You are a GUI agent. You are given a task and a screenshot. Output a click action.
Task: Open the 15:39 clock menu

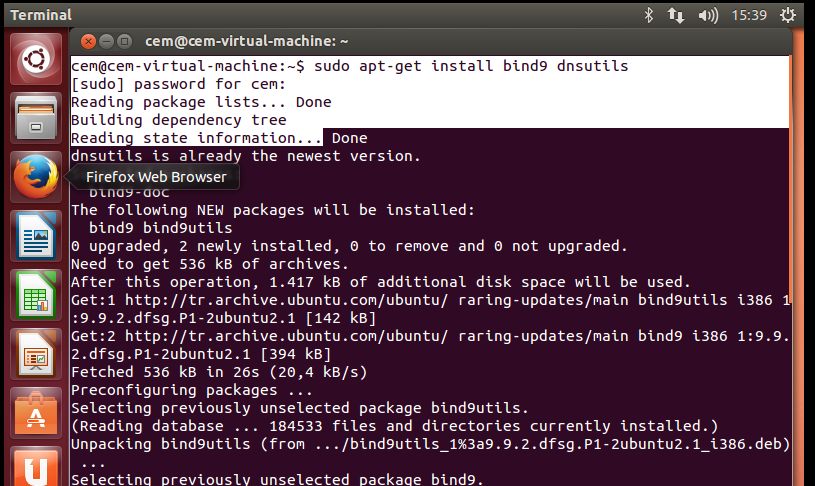(749, 15)
